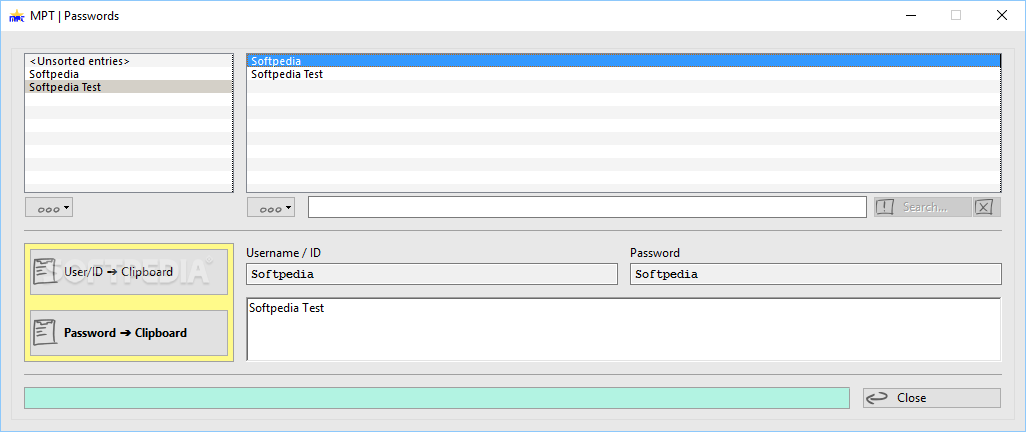1026x432 pixels.
Task: Click the Username / ID field
Action: (432, 274)
